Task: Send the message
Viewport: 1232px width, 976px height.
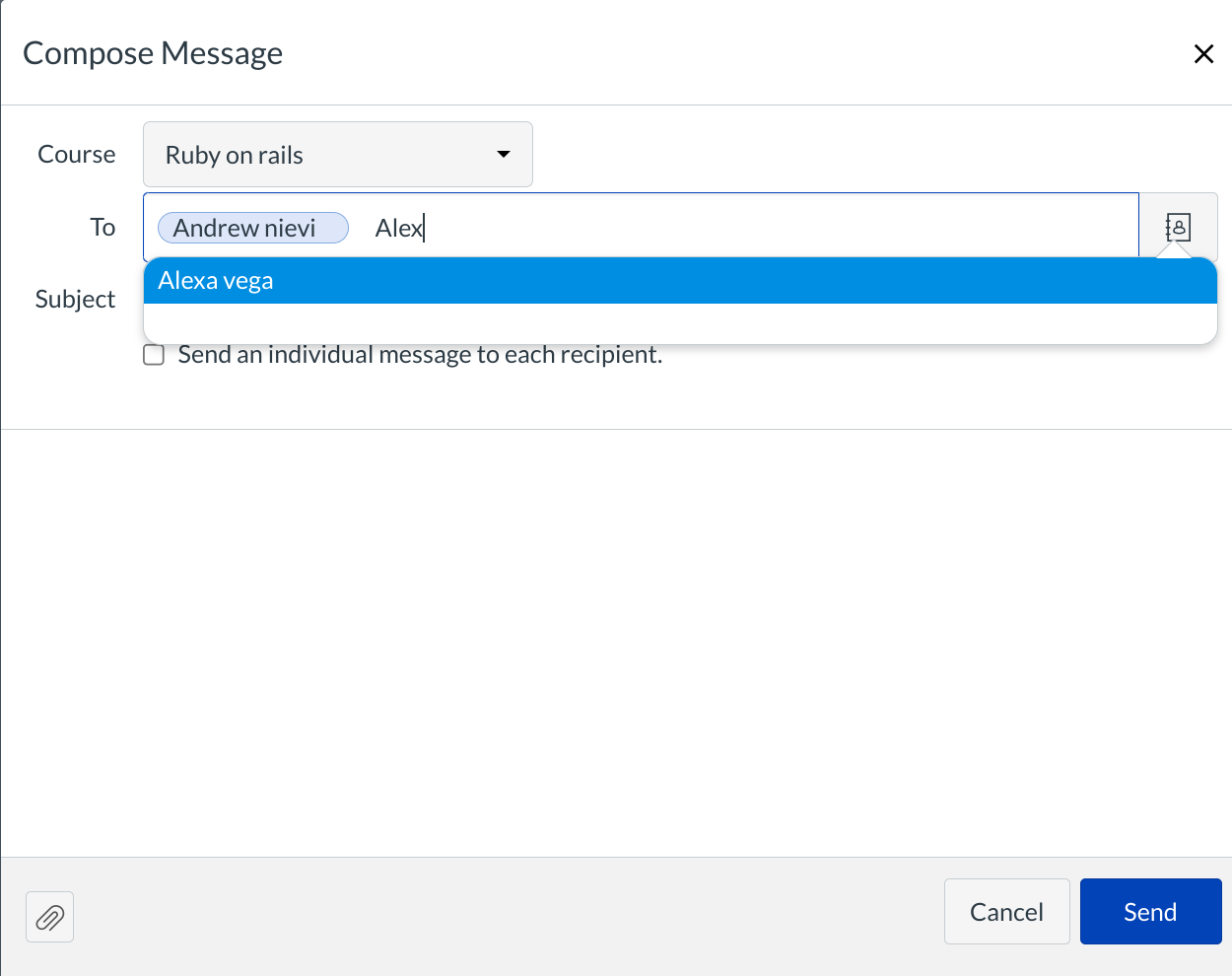Action: (1150, 912)
